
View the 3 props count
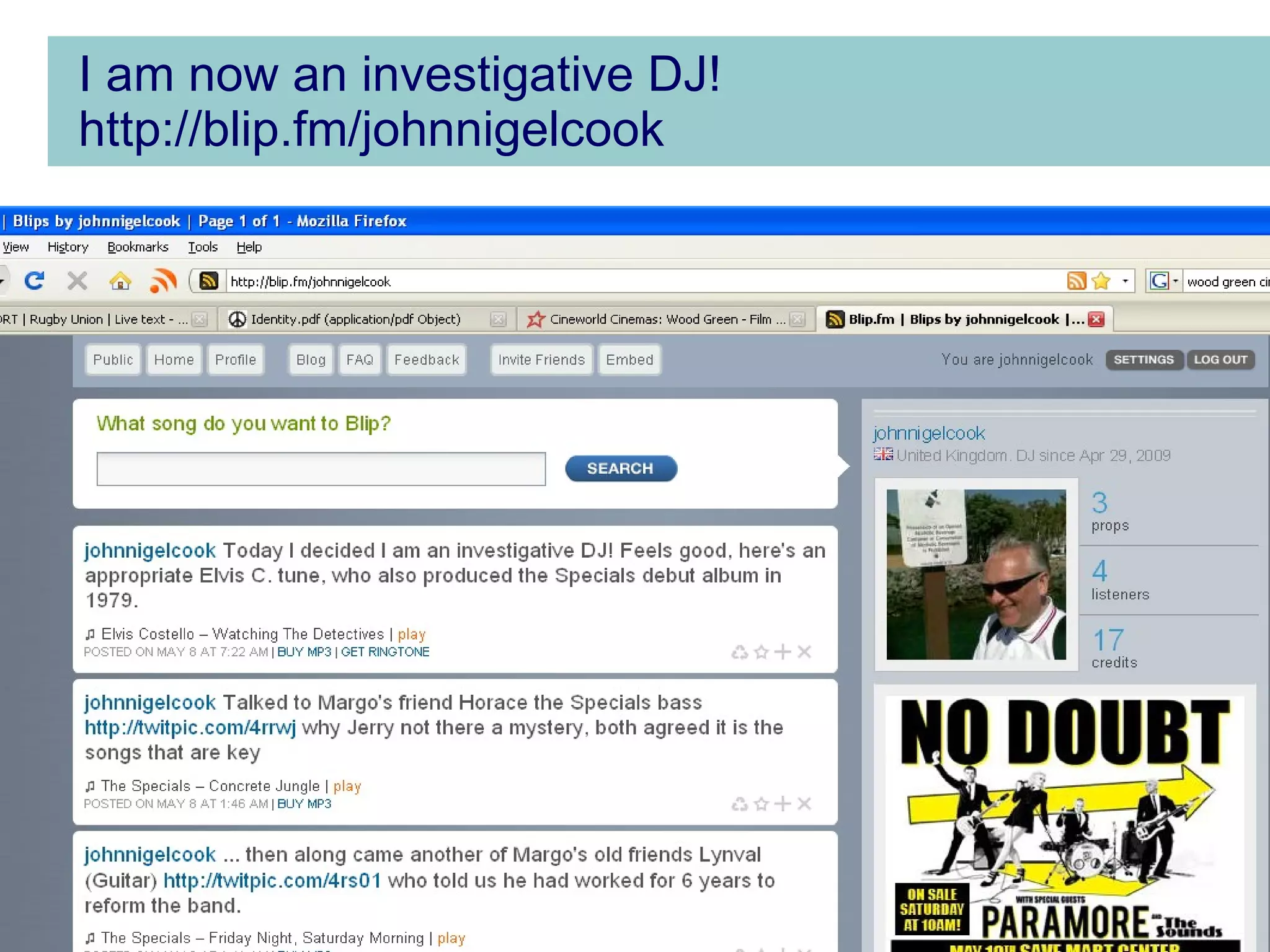click(x=1109, y=511)
